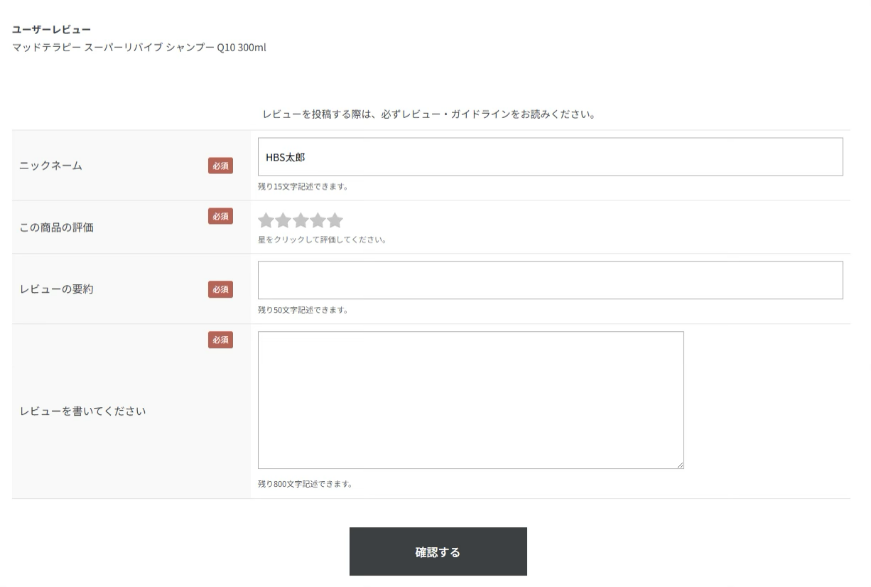Rate the product one star
Image resolution: width=871 pixels, height=587 pixels.
[267, 221]
